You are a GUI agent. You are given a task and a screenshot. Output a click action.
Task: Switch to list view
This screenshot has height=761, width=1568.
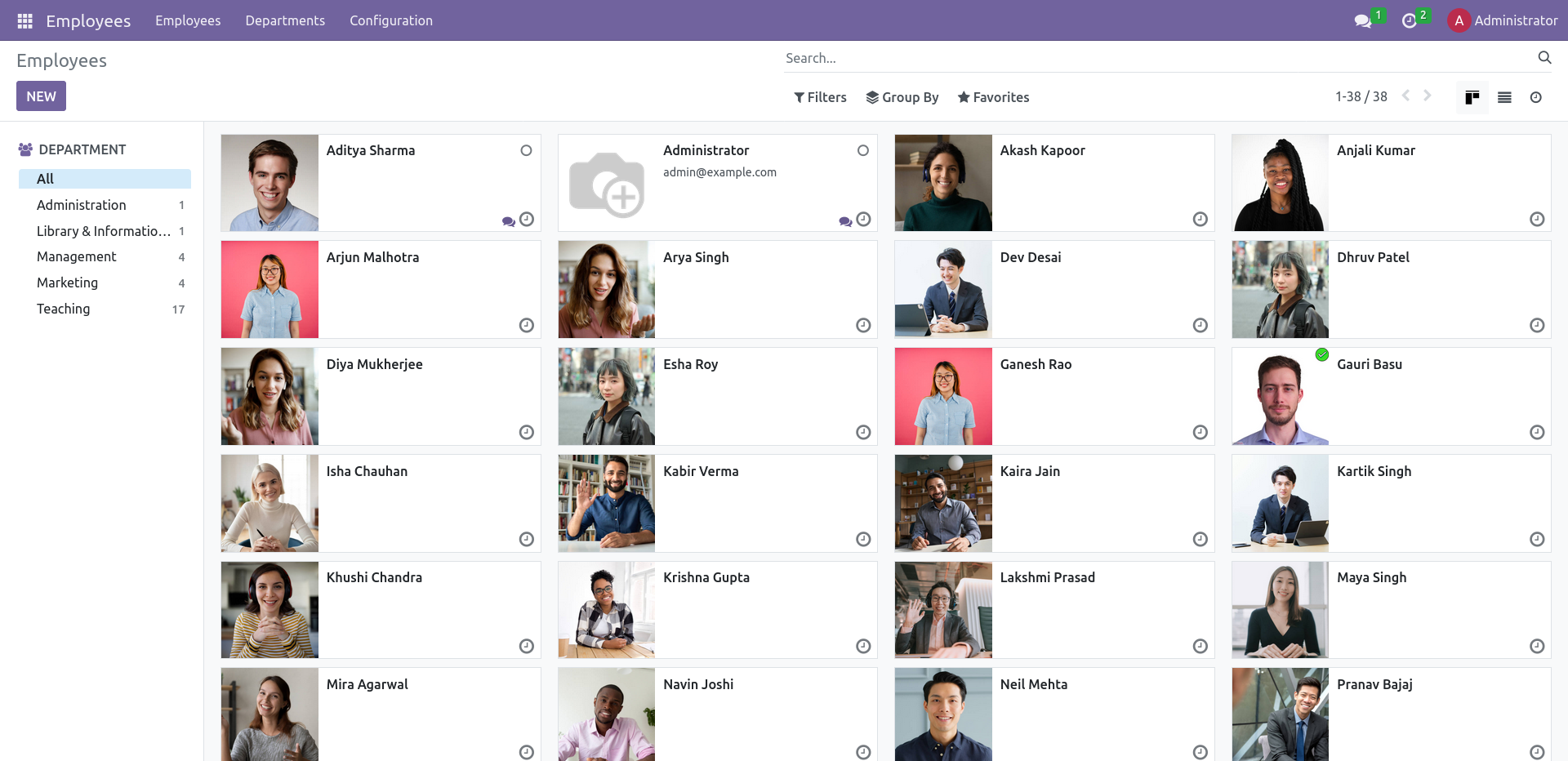(x=1504, y=97)
